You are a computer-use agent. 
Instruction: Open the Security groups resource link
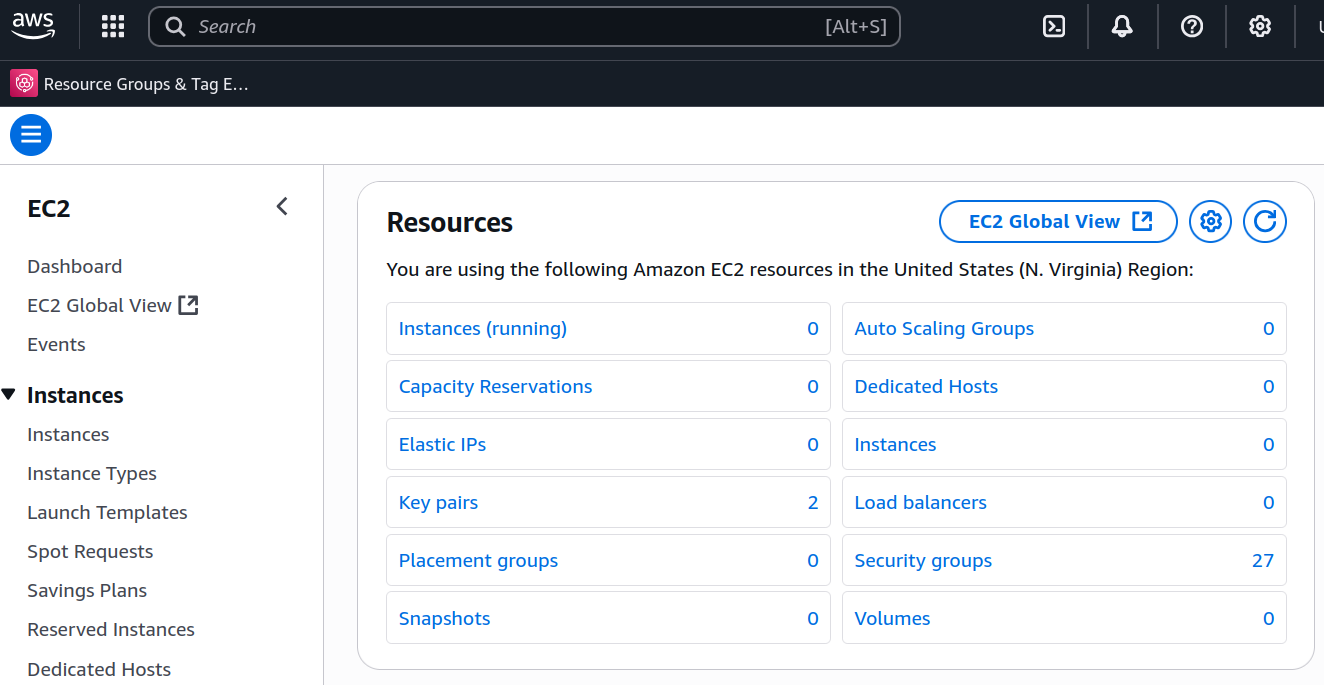click(x=923, y=560)
